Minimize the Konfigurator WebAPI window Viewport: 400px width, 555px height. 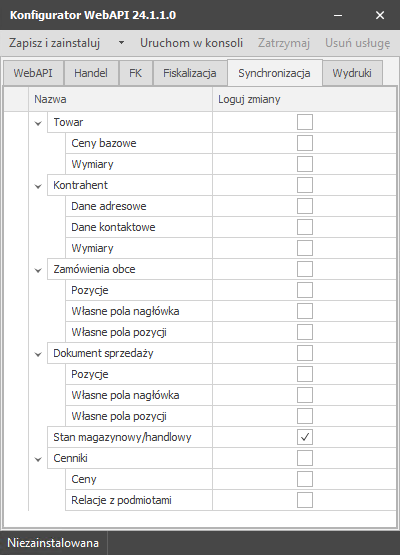click(x=338, y=15)
